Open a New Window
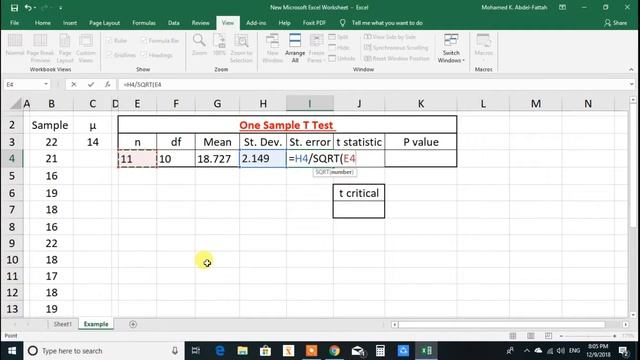 coord(272,48)
